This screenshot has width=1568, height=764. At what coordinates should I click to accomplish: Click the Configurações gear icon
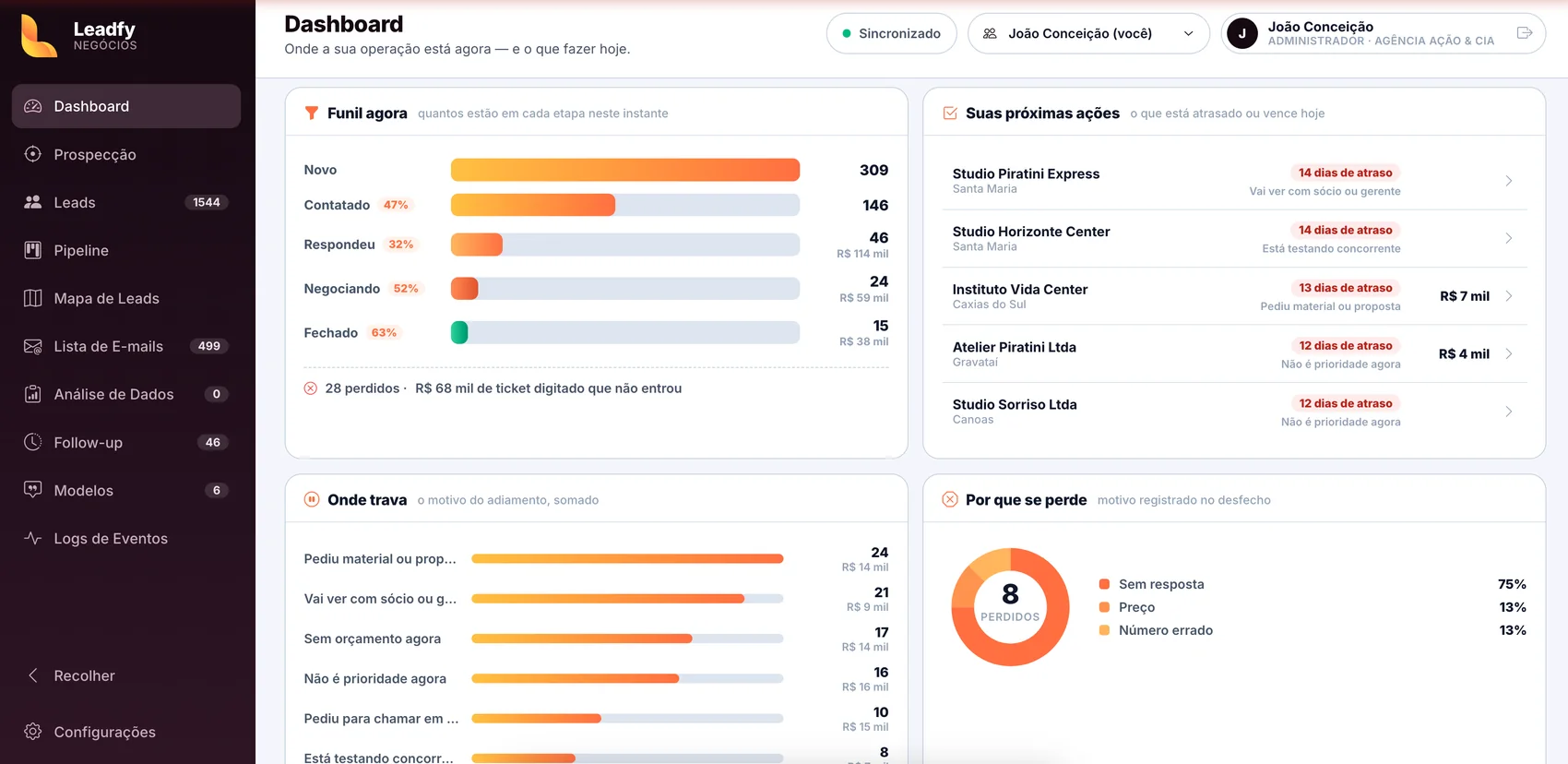[33, 732]
